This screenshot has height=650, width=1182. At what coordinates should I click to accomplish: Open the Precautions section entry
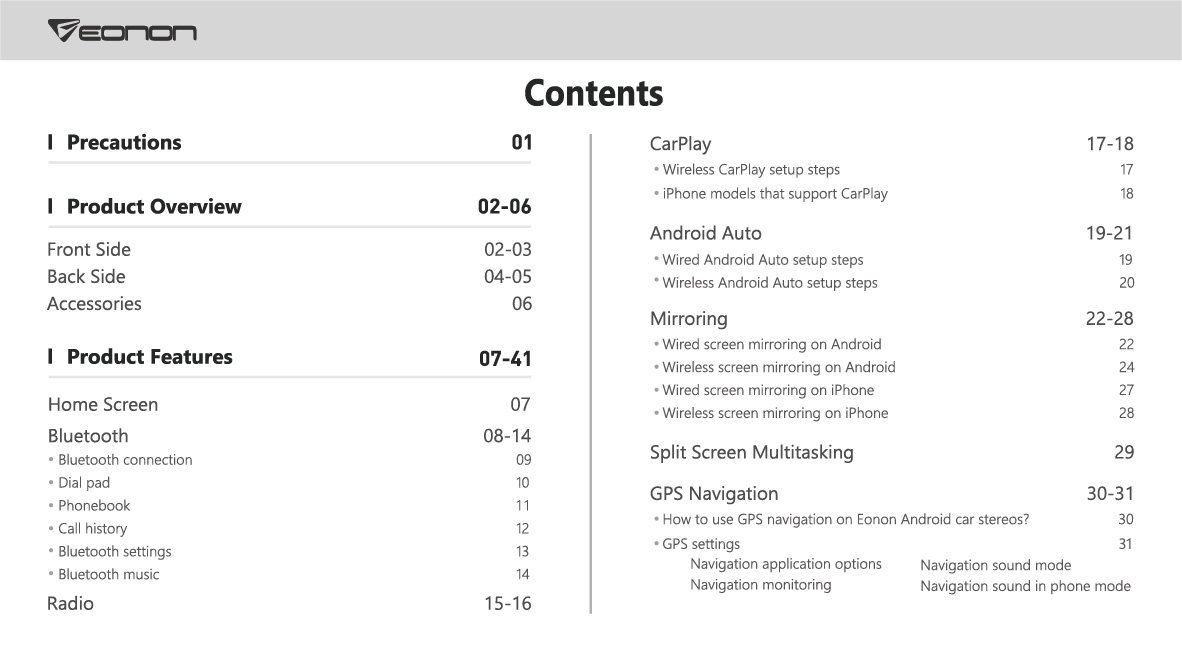tap(124, 143)
